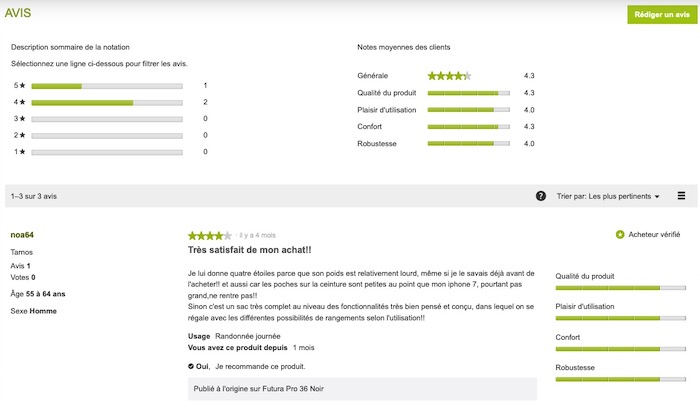Click the checkmark next to Oui

[191, 366]
